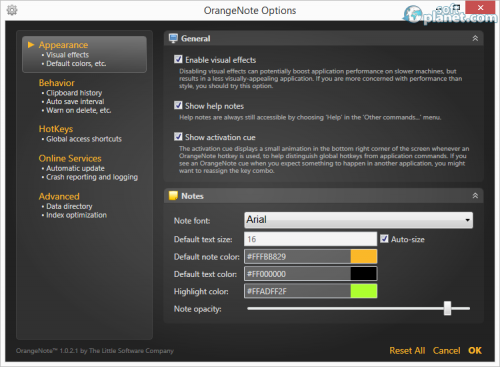Screen dimensions: 500x367
Task: Select Crash reporting and logging
Action: tap(92, 177)
